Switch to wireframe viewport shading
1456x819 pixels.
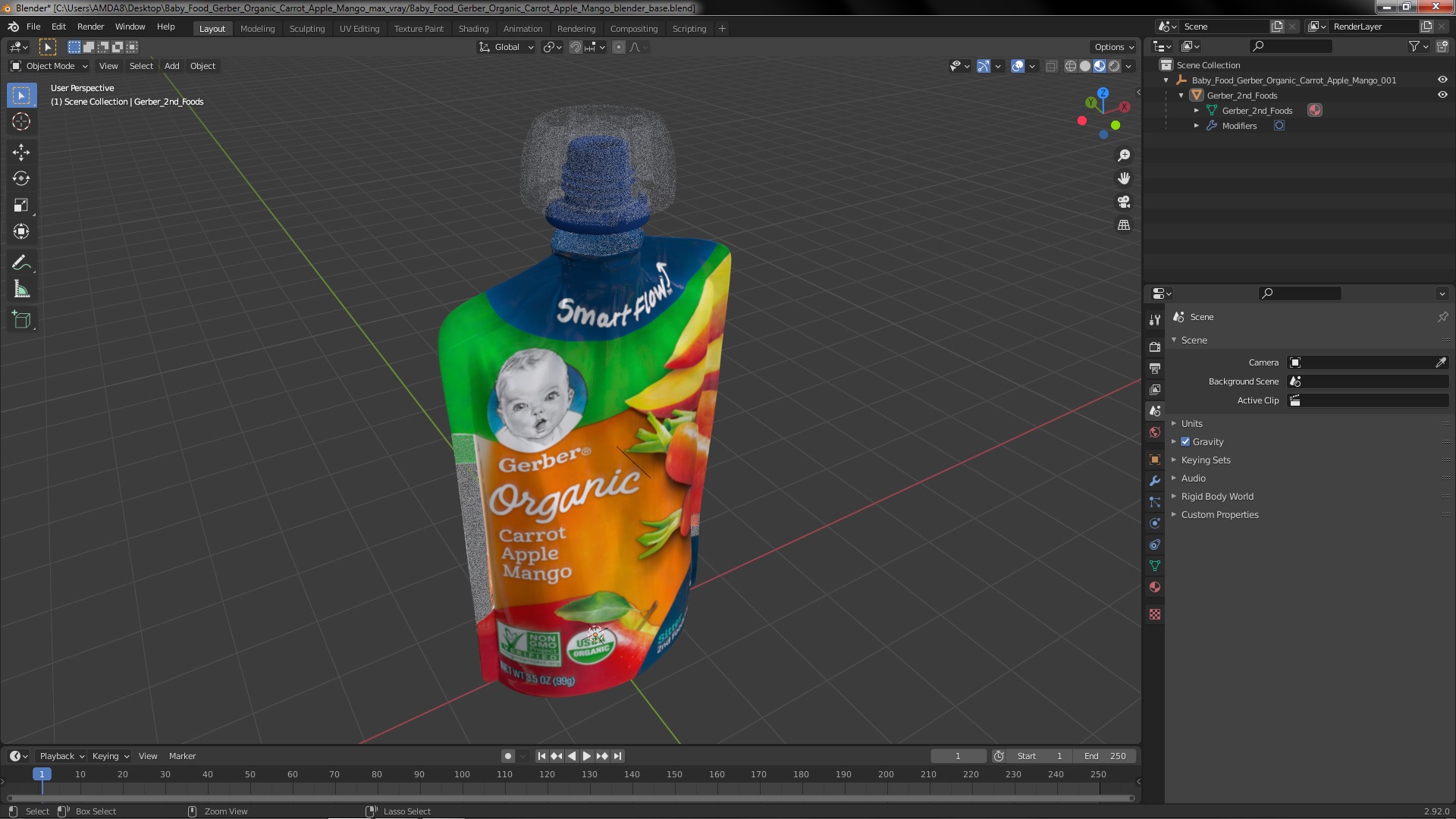point(1071,66)
